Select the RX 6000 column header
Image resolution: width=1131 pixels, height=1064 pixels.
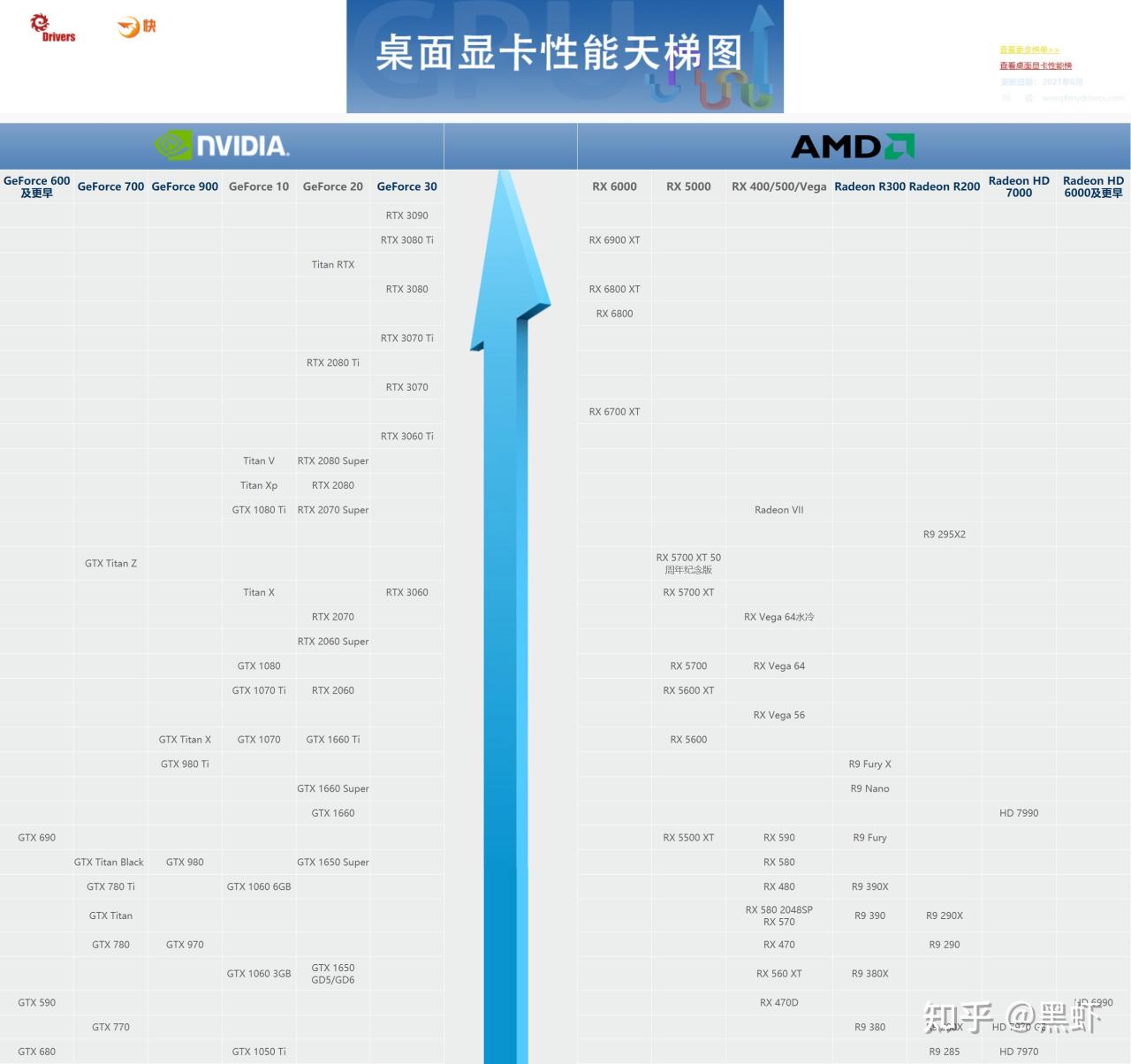pos(614,186)
